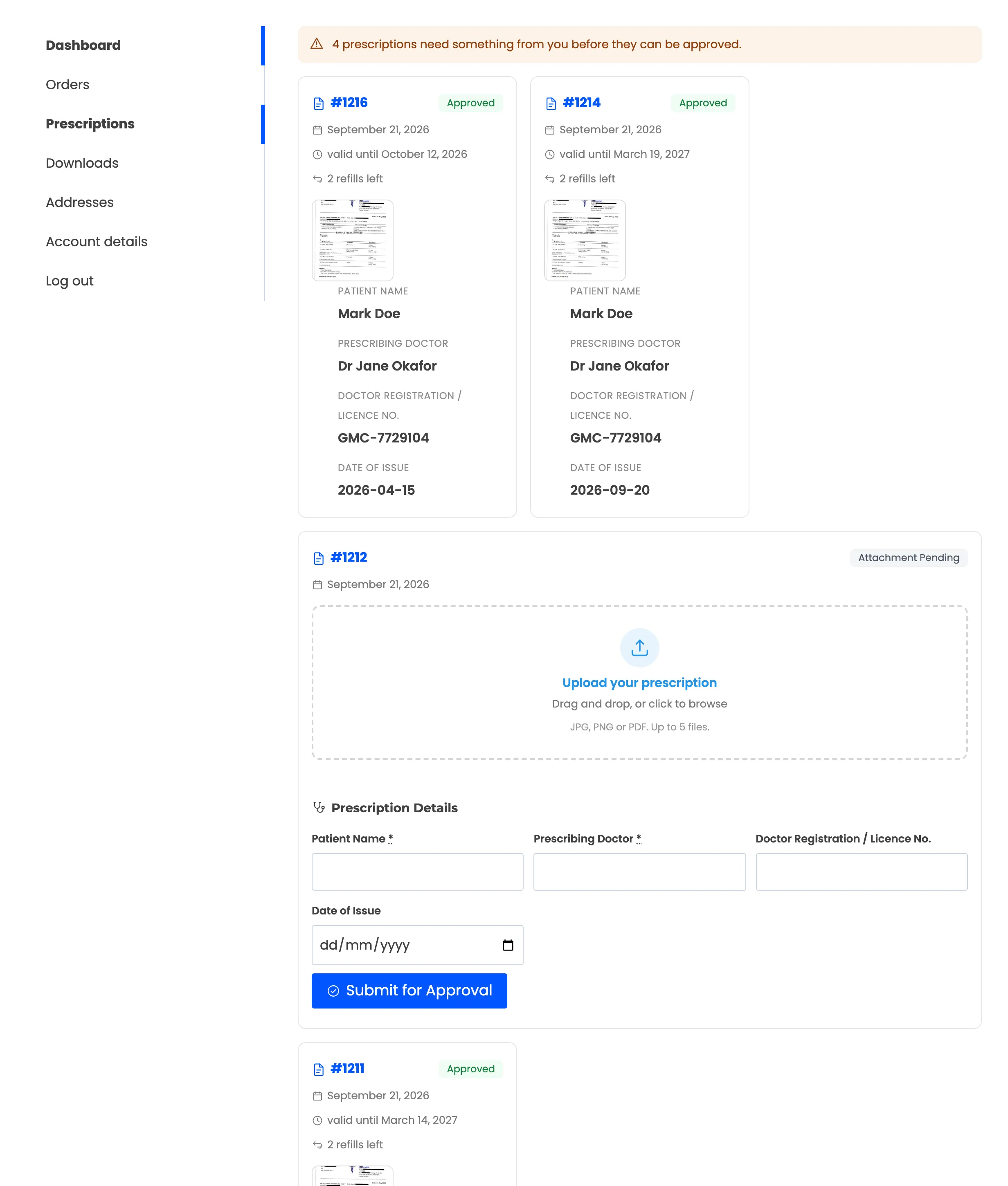Image resolution: width=1008 pixels, height=1186 pixels.
Task: Click the document icon beside #1214
Action: [551, 103]
